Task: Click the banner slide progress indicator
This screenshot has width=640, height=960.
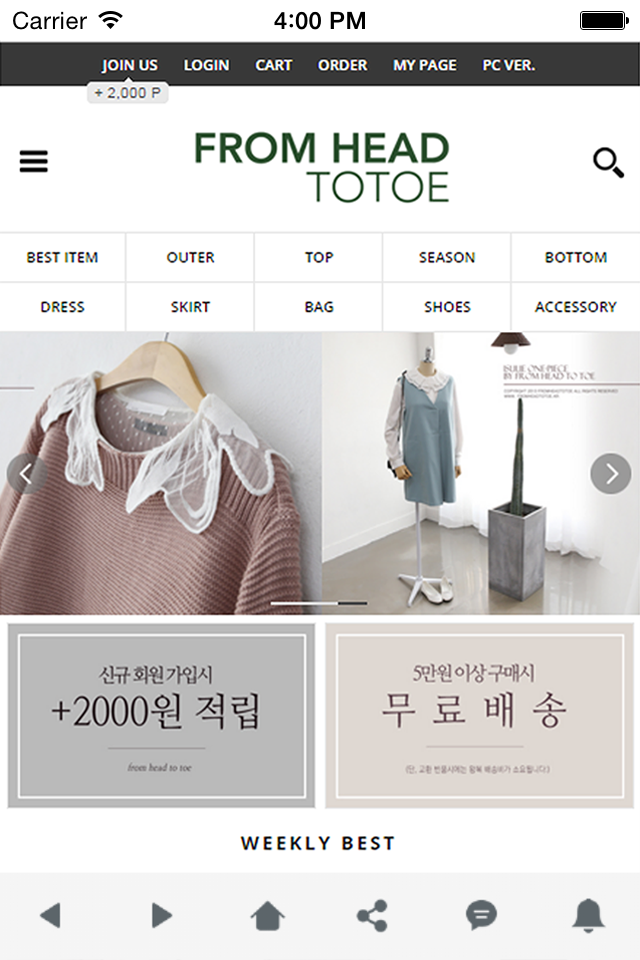Action: 319,603
